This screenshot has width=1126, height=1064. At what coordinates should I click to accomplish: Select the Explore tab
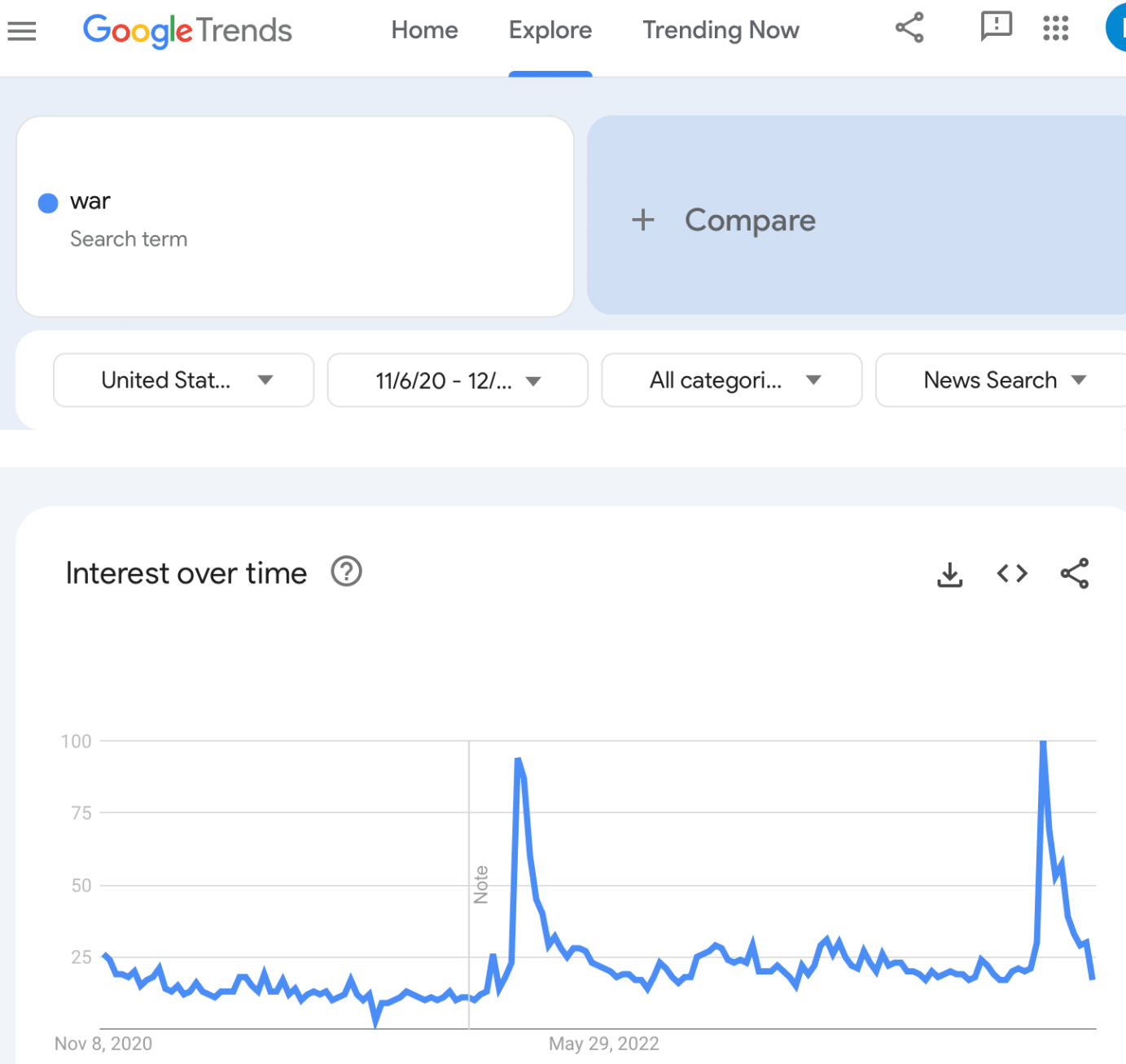(550, 31)
